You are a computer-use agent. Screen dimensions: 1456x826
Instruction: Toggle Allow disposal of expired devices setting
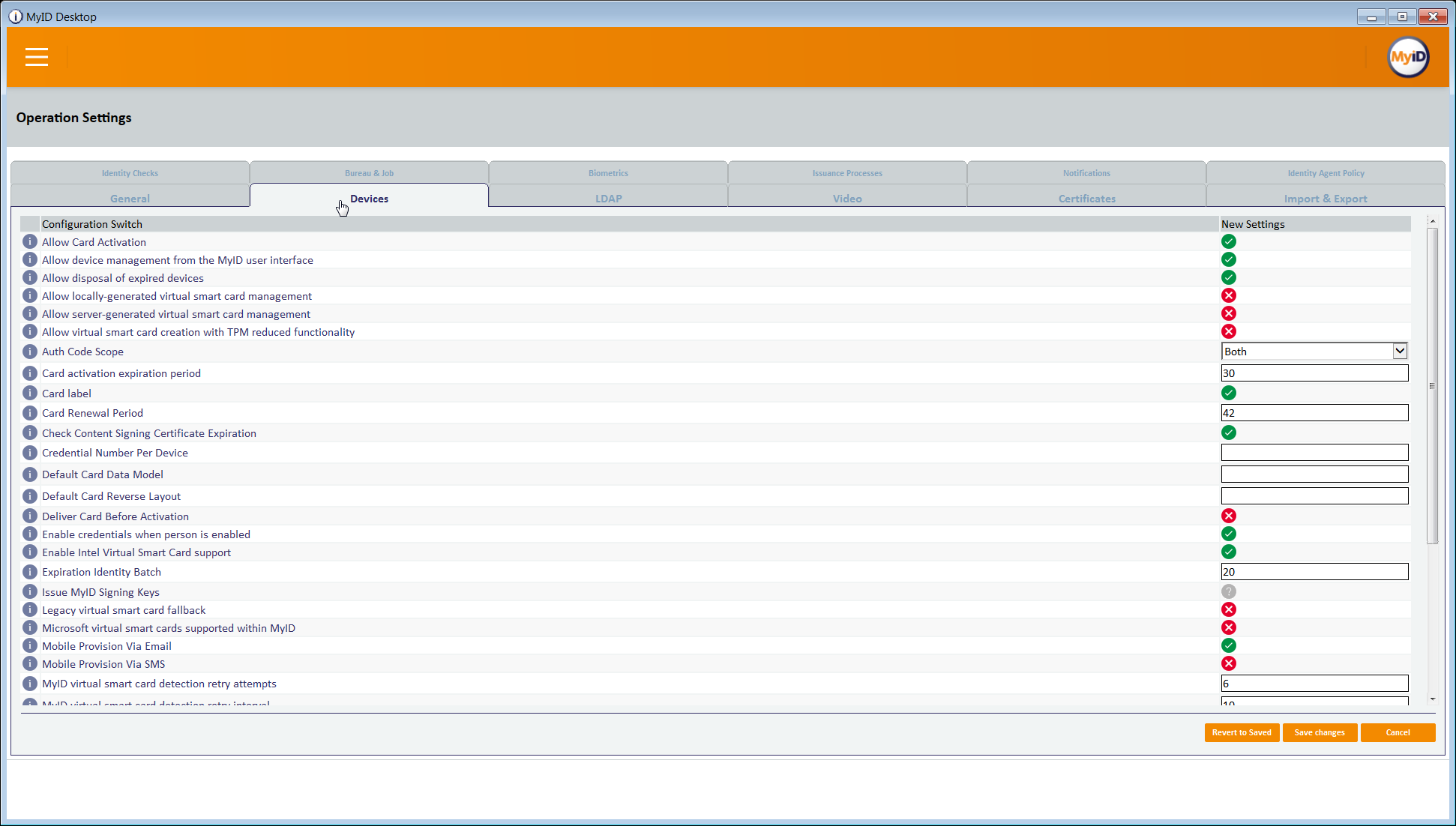(1228, 278)
